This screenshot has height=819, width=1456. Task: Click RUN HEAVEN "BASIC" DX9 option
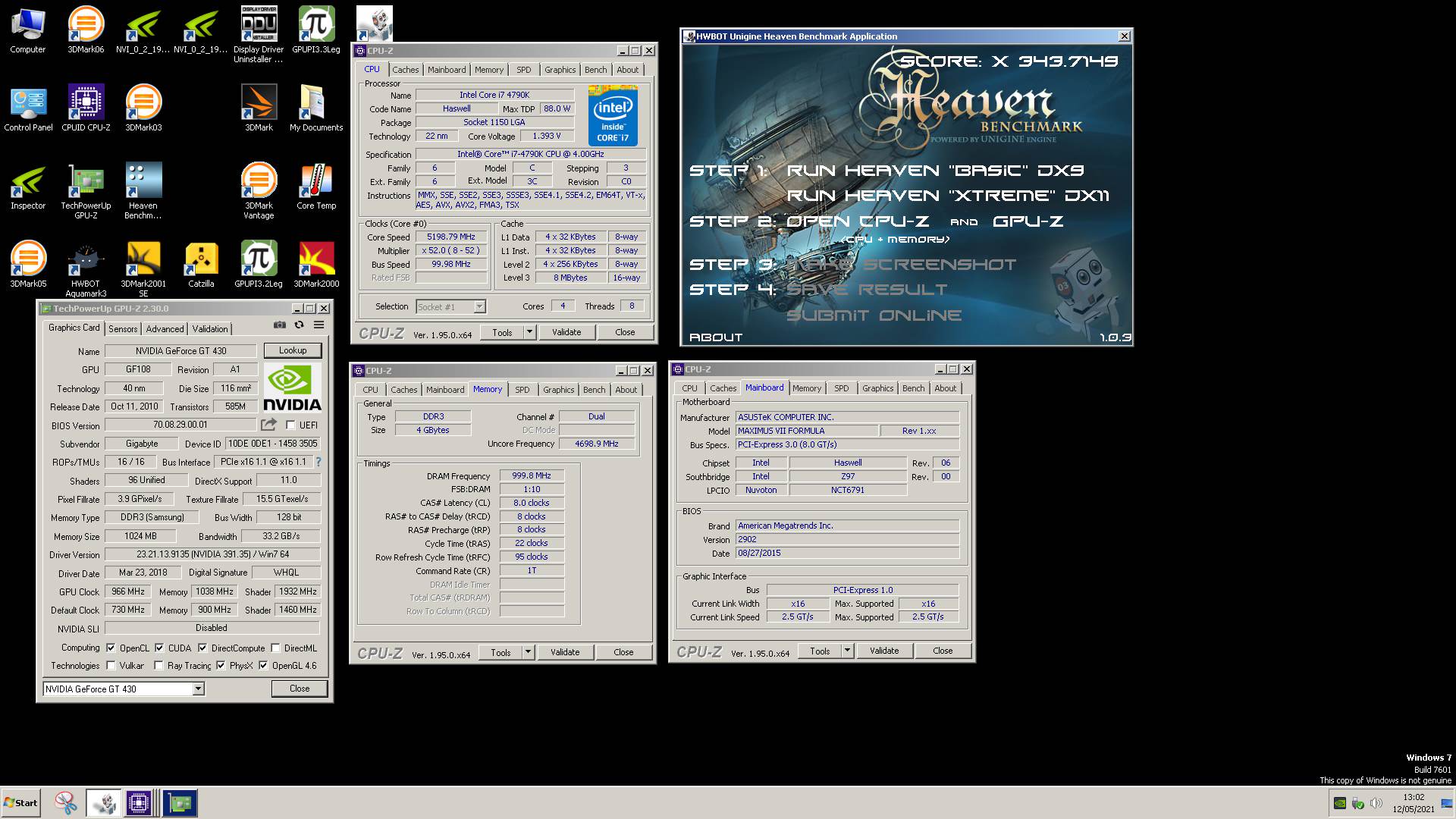(935, 171)
